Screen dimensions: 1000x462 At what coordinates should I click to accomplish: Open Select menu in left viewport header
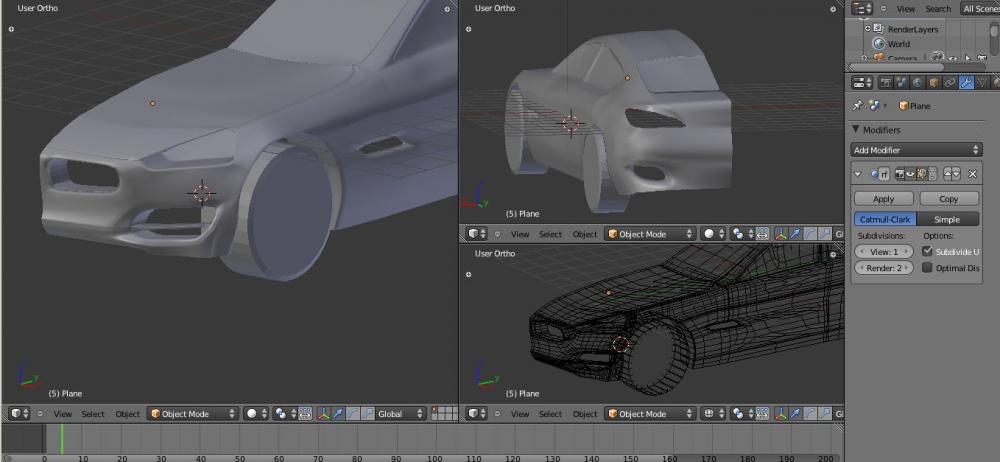93,413
